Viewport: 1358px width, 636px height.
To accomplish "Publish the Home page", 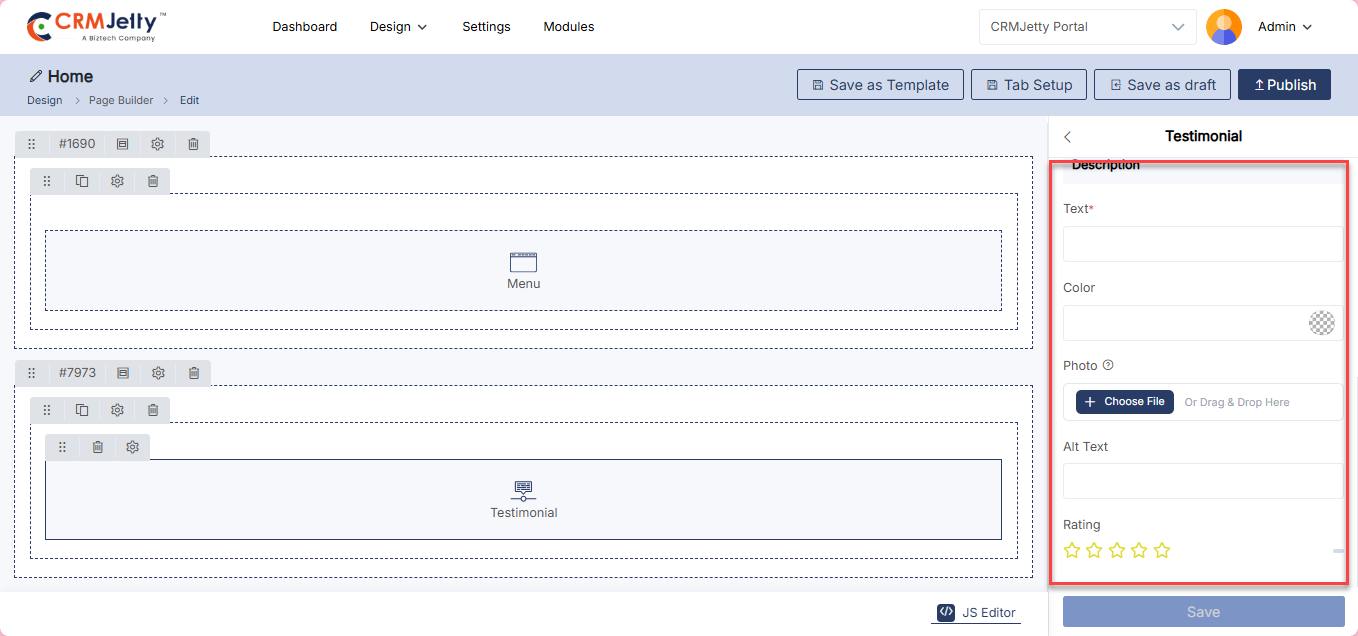I will pyautogui.click(x=1284, y=85).
